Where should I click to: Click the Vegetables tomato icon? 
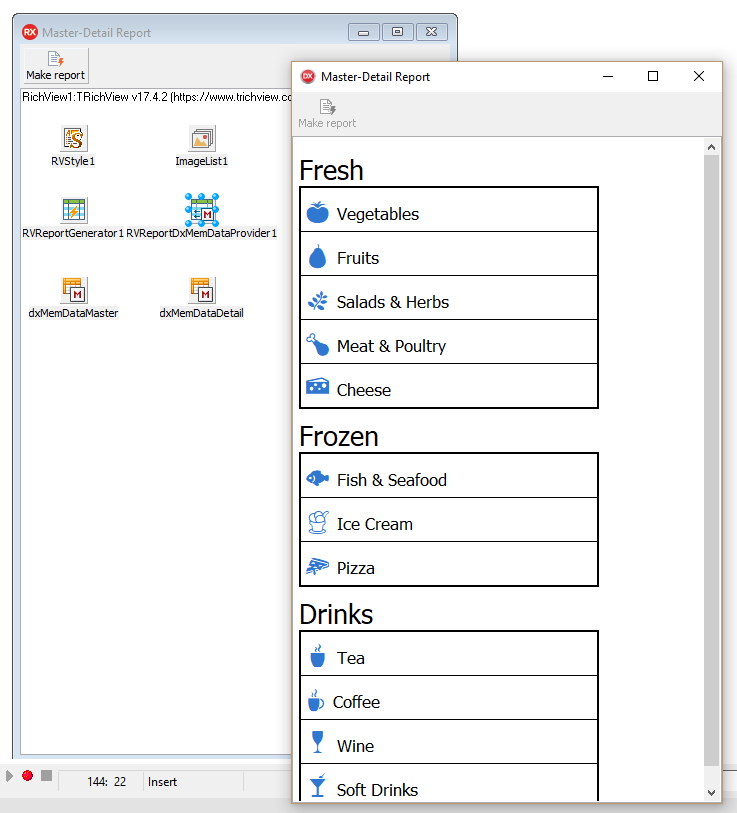click(x=317, y=212)
